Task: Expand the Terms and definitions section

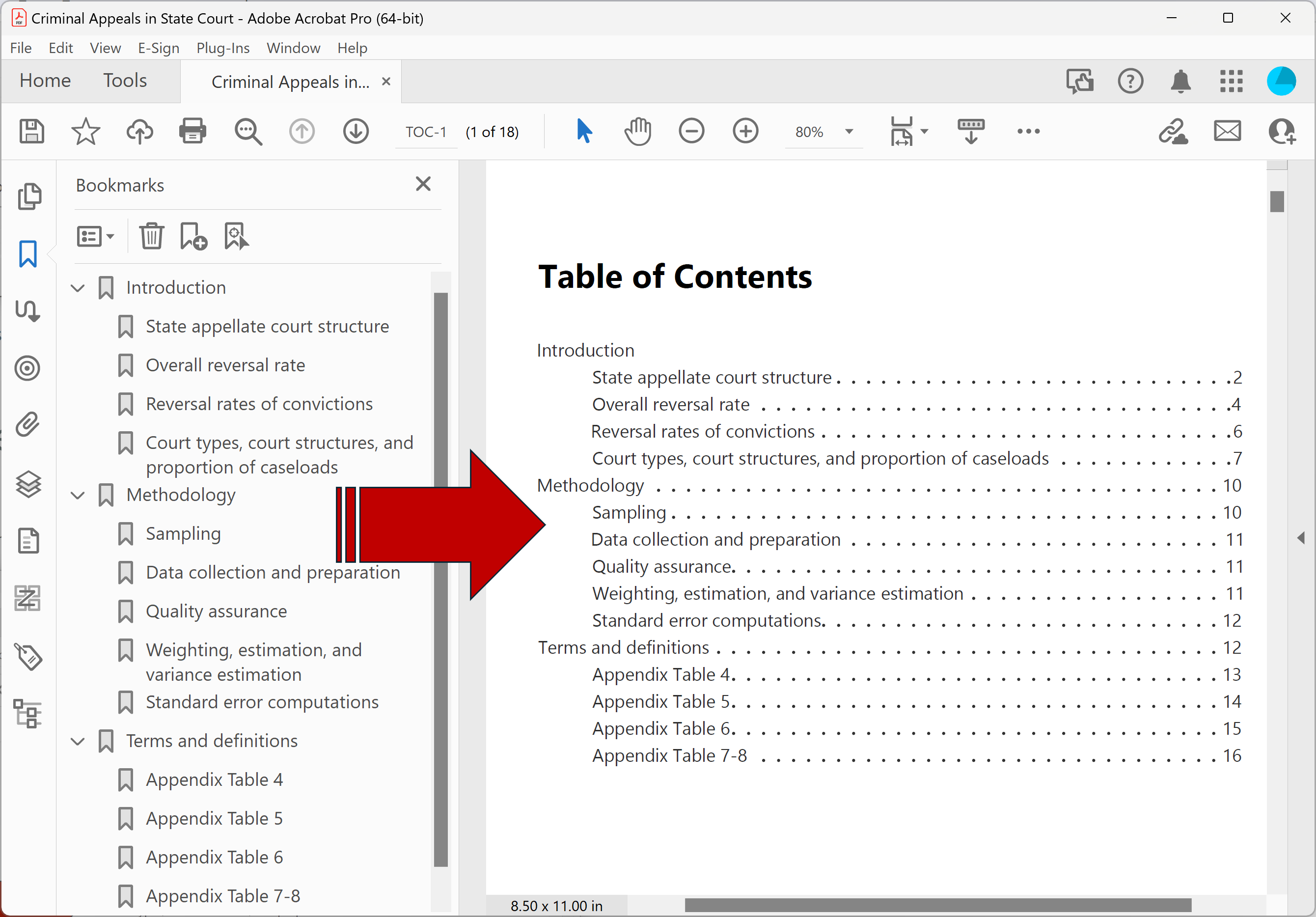Action: click(79, 740)
